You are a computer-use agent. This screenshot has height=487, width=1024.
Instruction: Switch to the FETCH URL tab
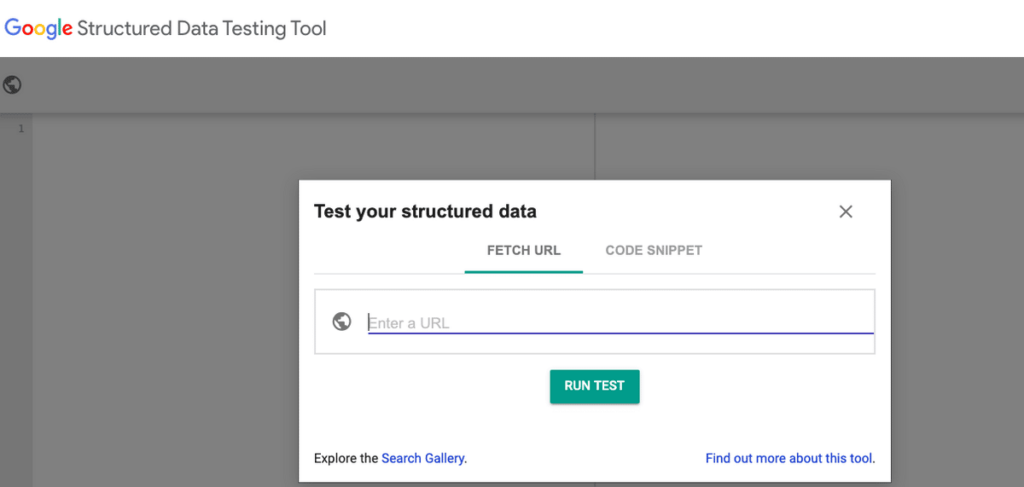[524, 251]
